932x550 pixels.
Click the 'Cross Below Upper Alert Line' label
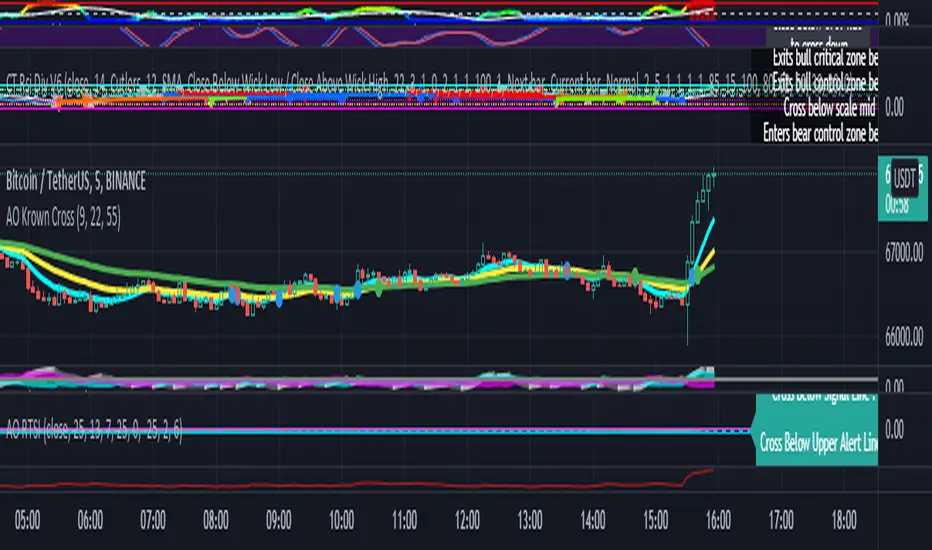coord(818,442)
